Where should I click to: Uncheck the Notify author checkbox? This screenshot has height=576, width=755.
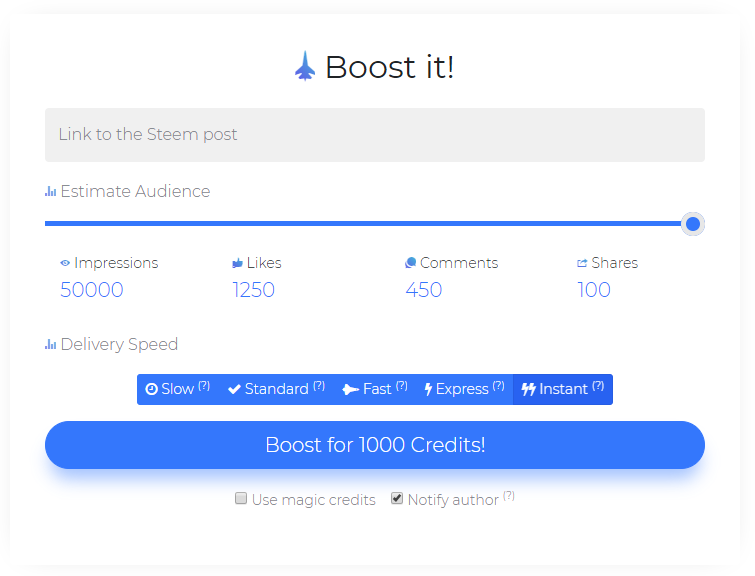pyautogui.click(x=397, y=498)
